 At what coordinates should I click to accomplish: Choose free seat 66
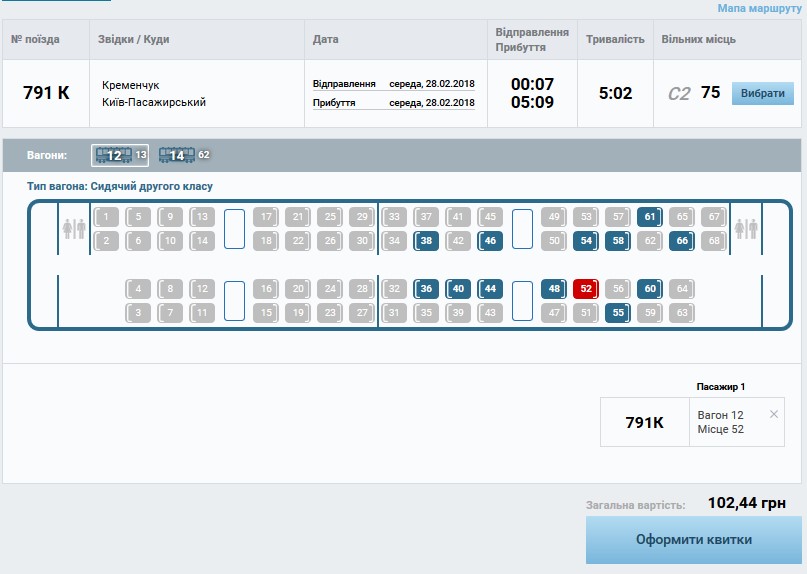[682, 241]
